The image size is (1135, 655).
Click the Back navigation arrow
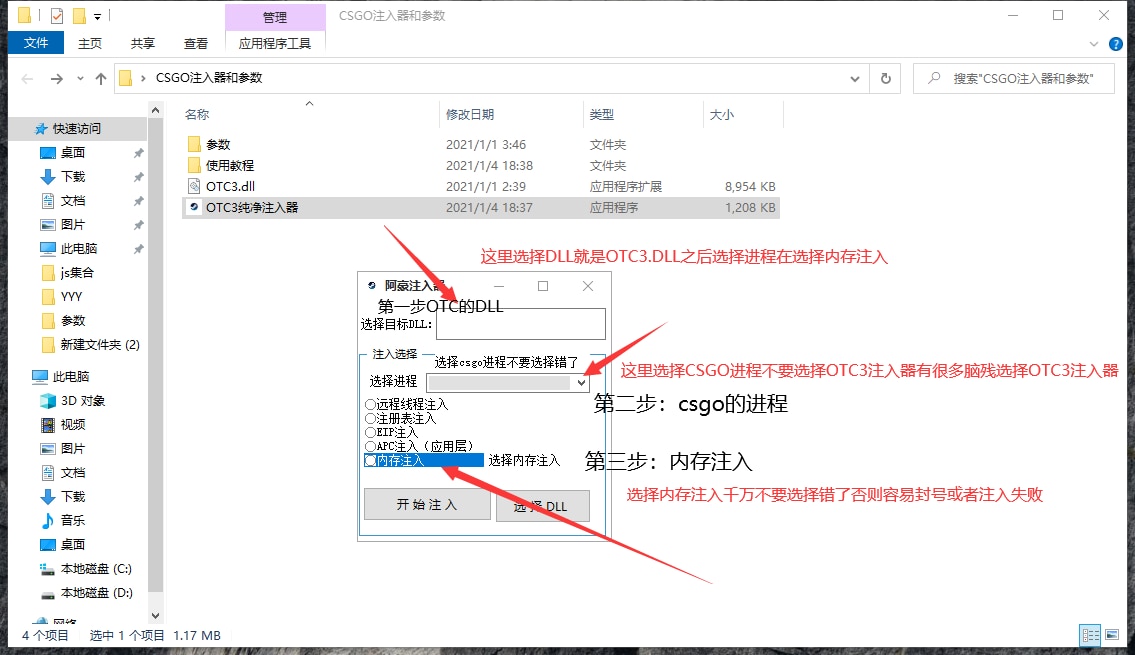[28, 78]
